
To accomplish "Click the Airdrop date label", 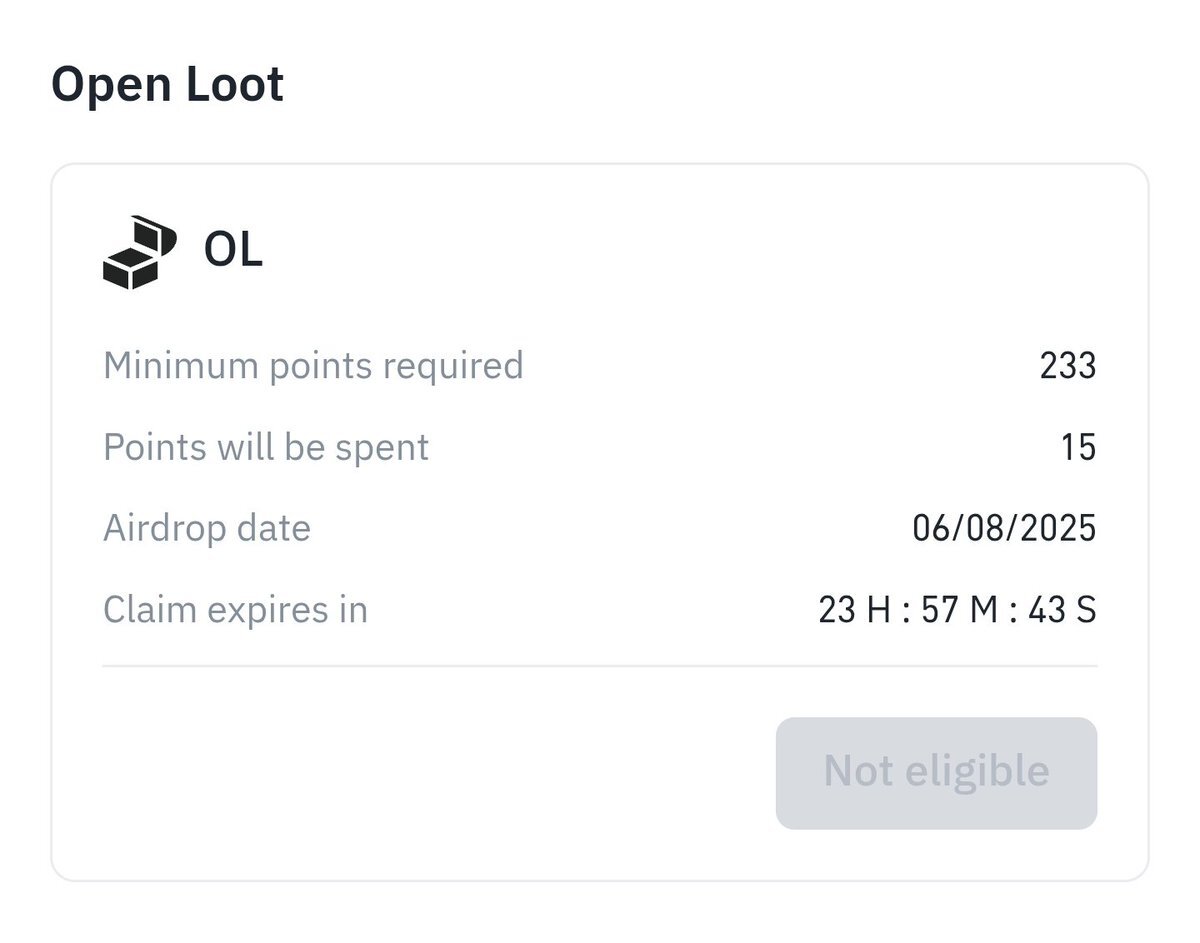I will [x=207, y=528].
